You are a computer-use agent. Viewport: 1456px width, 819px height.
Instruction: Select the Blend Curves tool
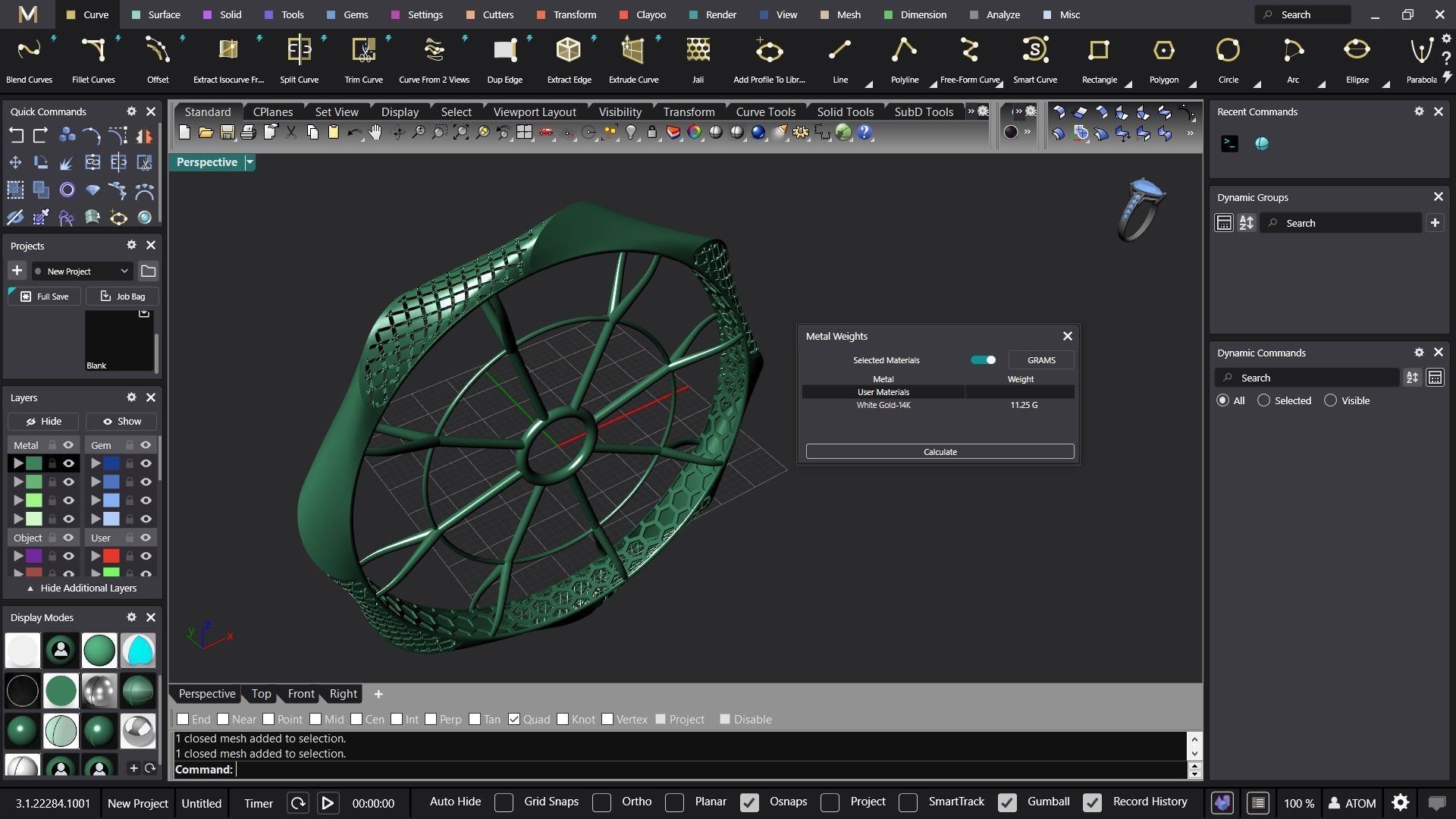tap(29, 52)
